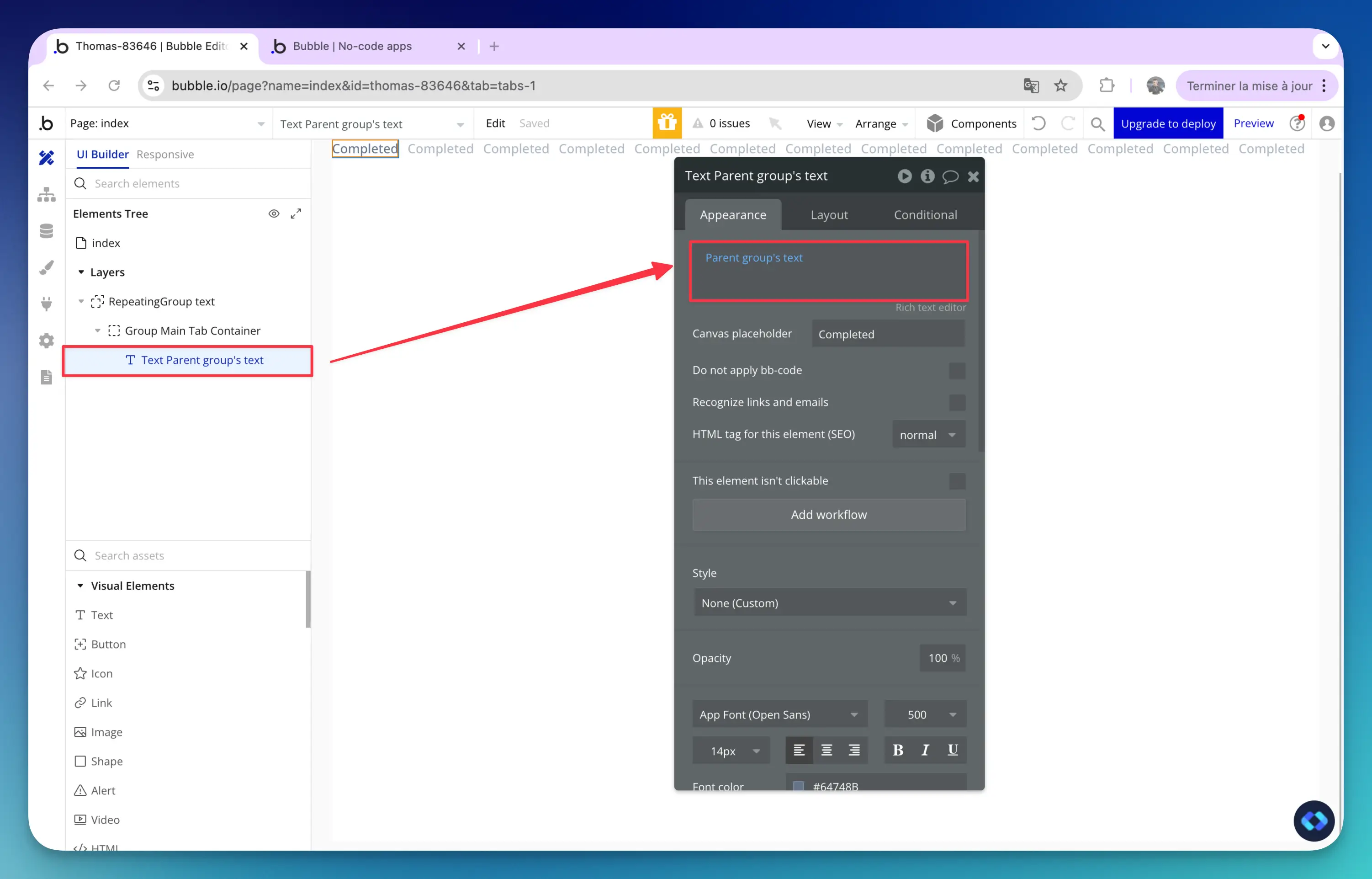Toggle underline text formatting
This screenshot has width=1372, height=879.
click(953, 750)
